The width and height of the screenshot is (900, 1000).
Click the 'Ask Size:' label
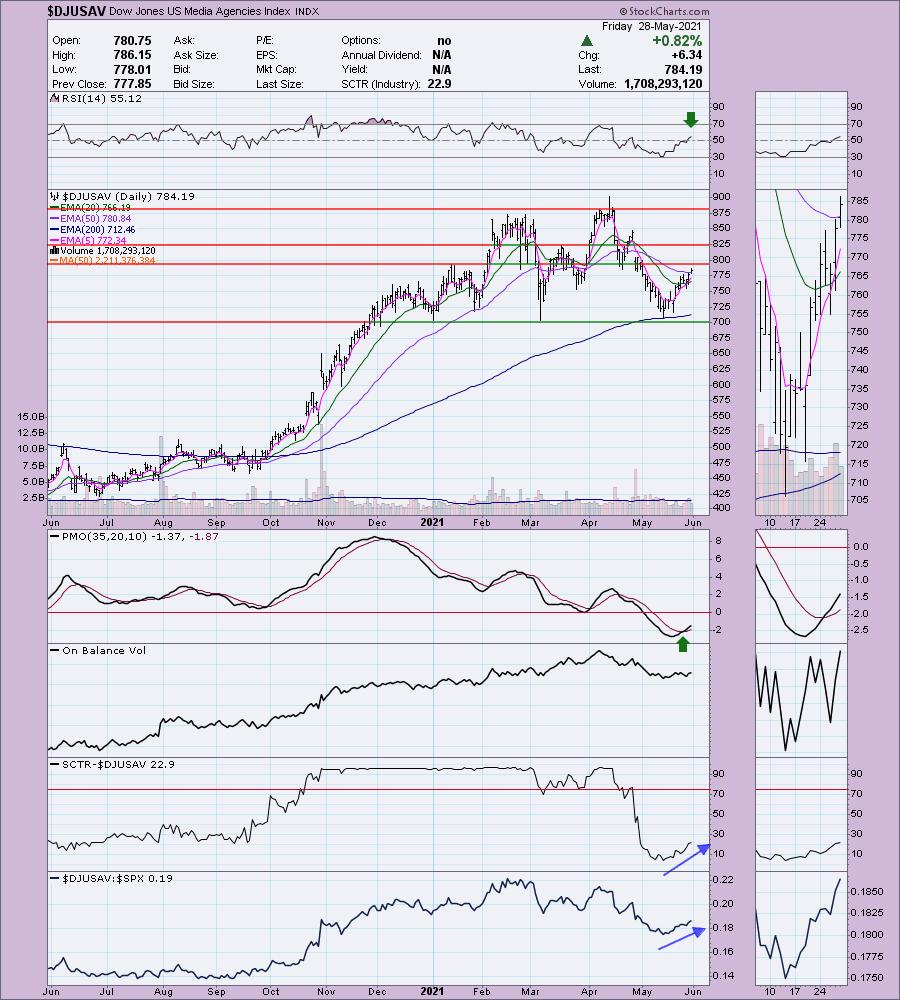(x=195, y=55)
